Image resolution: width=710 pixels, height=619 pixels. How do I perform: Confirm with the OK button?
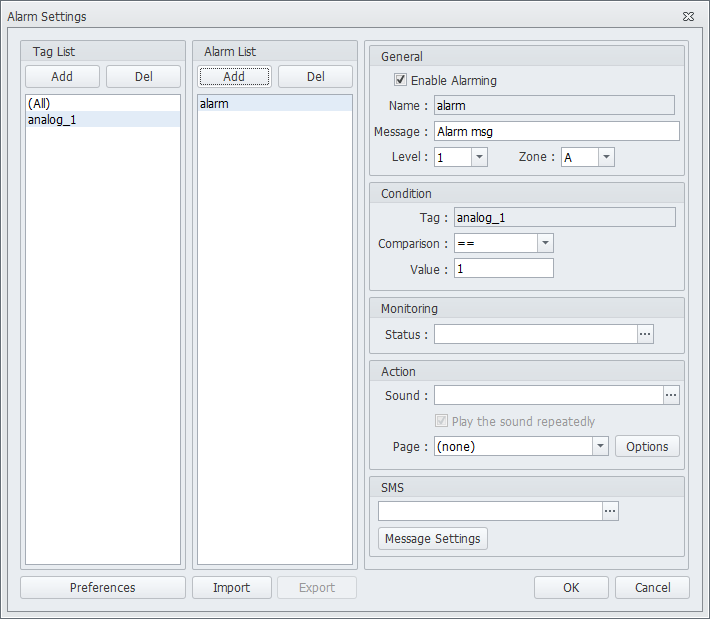click(571, 587)
